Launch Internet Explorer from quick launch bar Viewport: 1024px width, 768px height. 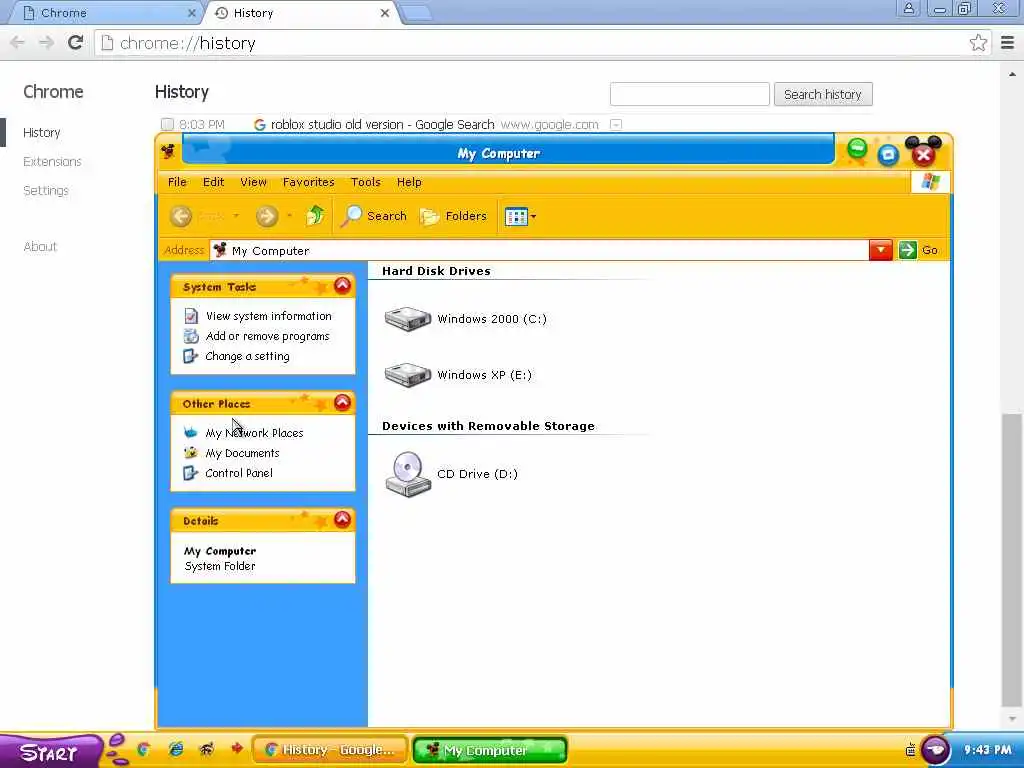click(176, 749)
